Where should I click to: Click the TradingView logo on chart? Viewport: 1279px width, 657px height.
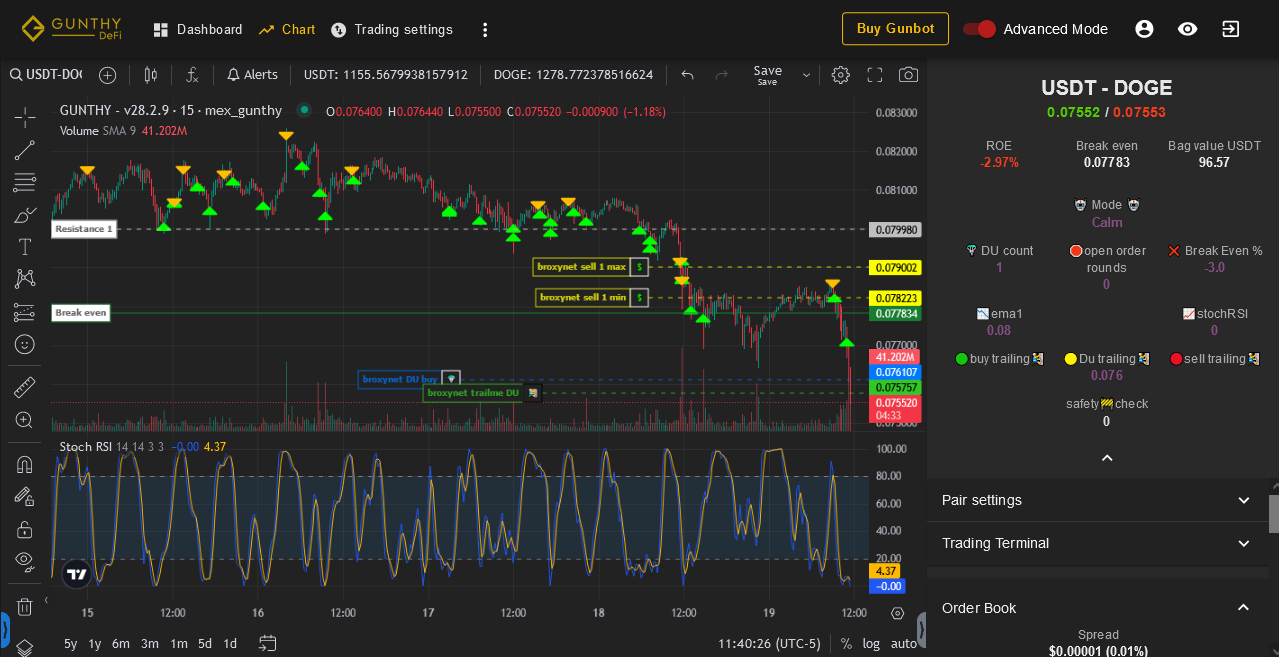77,574
